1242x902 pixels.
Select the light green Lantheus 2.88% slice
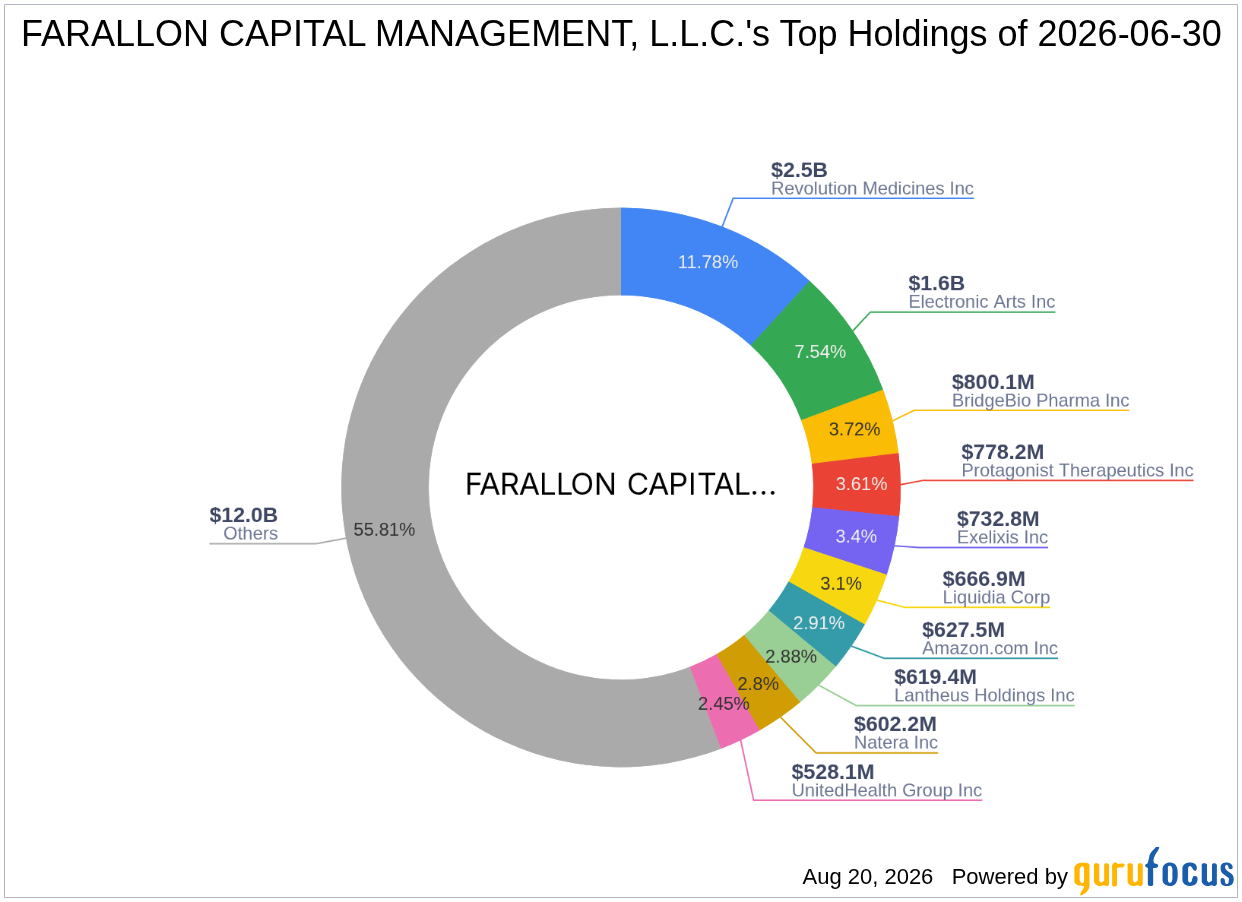793,655
